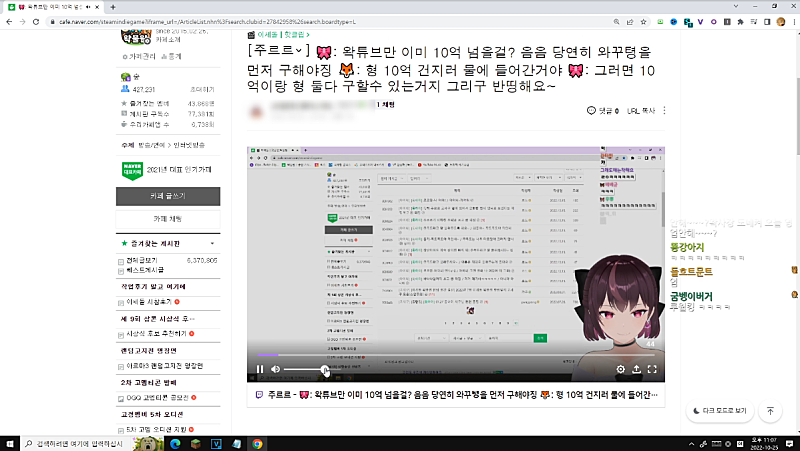
Task: Show hidden system tray icons
Action: pyautogui.click(x=691, y=444)
